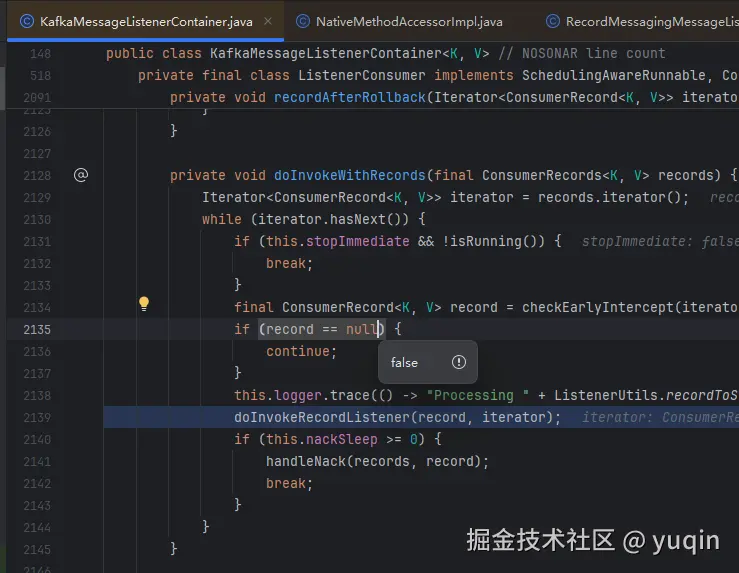Click the doInvokeWithRecords method name

[x=349, y=175]
